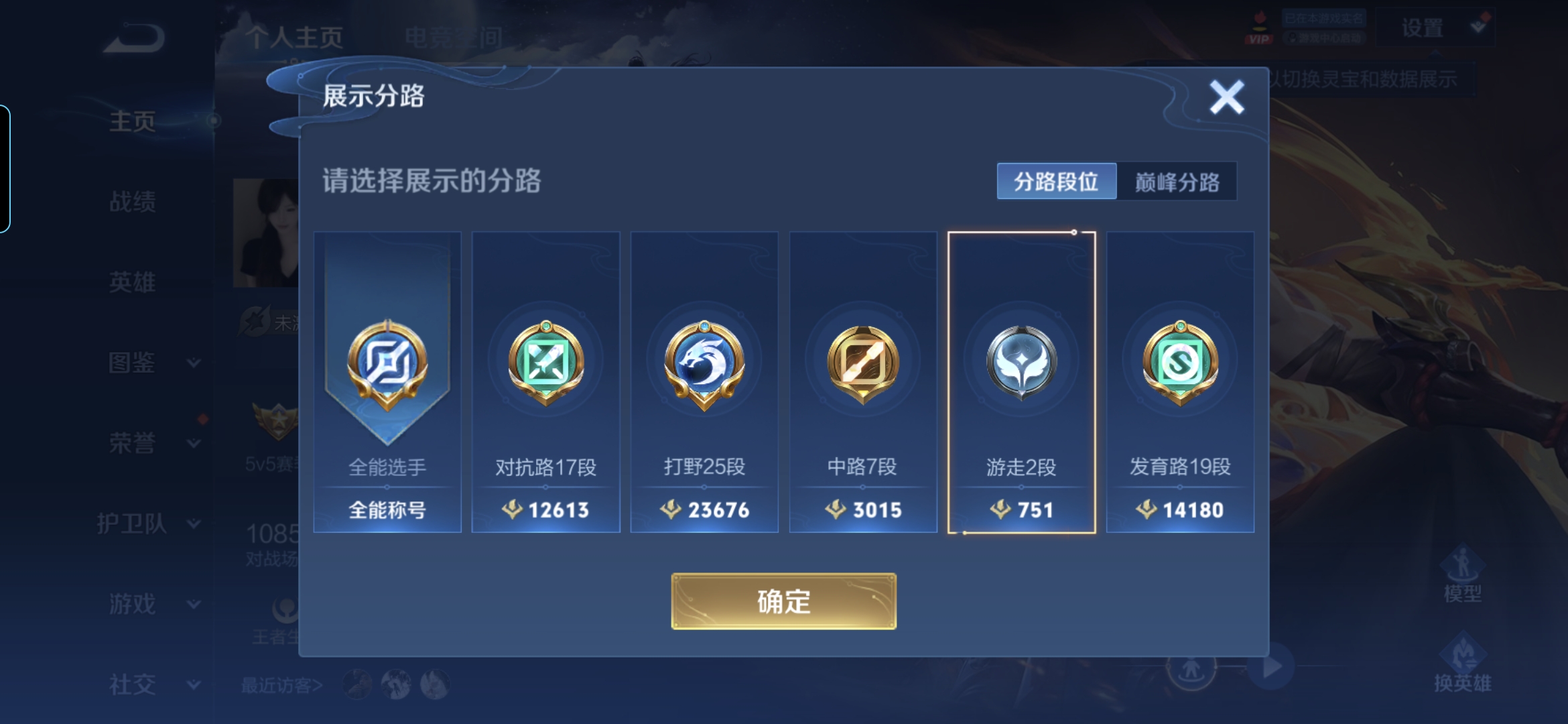
Task: Tap the 换英雄 change hero icon
Action: coord(1462,662)
